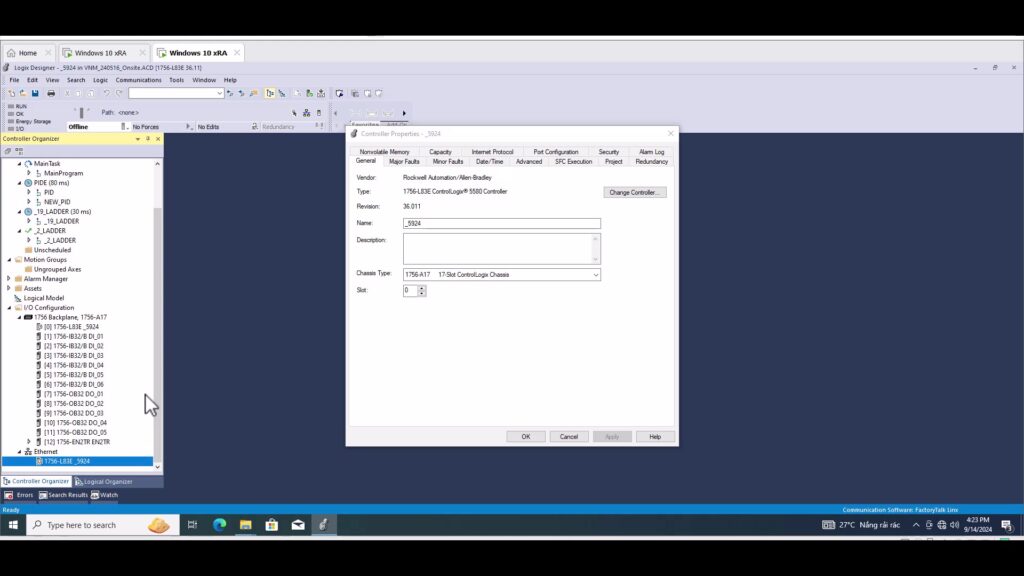Image resolution: width=1024 pixels, height=576 pixels.
Task: Collapse the I/O Configuration tree node
Action: 9,307
